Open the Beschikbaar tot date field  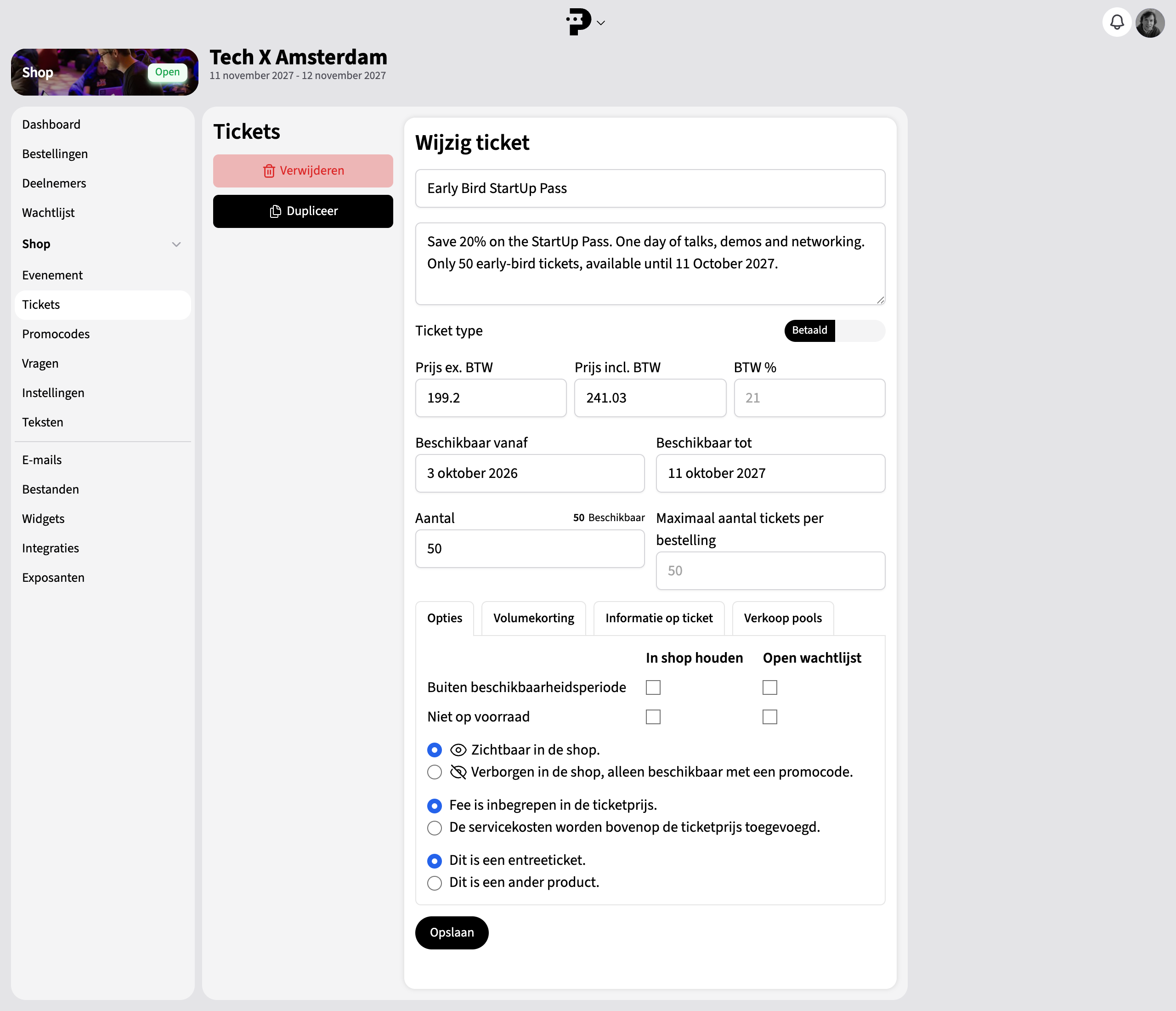coord(770,473)
